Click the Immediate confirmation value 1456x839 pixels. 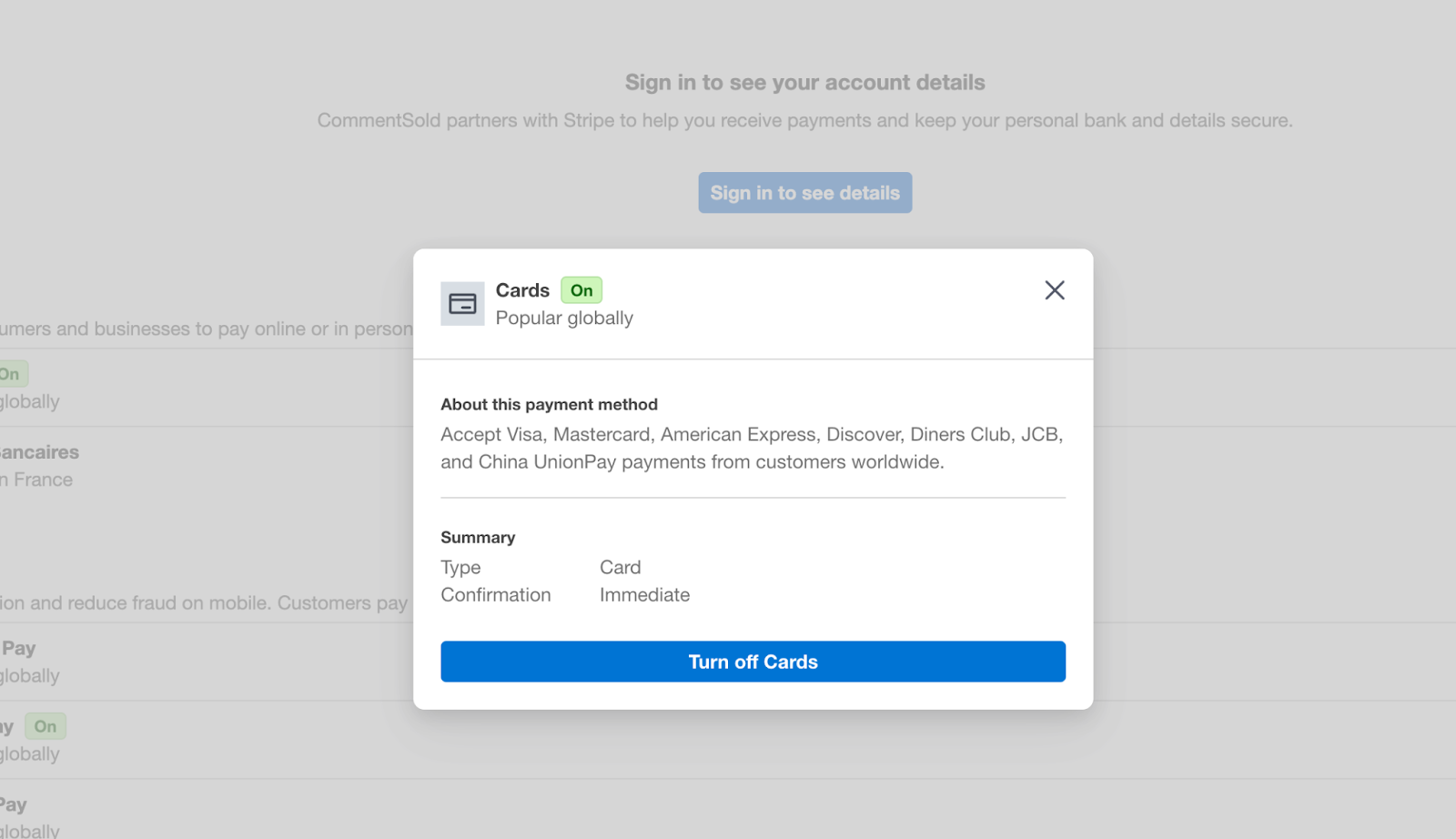(644, 594)
